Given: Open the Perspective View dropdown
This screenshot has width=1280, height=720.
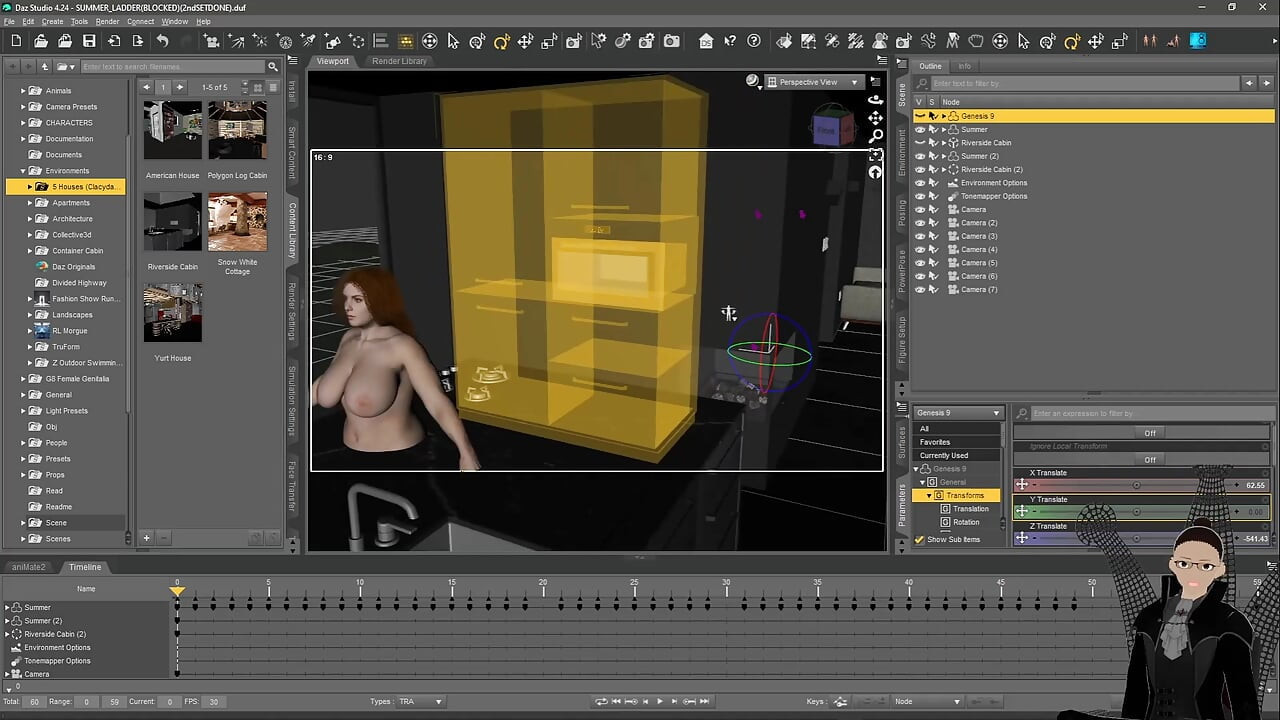Looking at the screenshot, I should 814,82.
